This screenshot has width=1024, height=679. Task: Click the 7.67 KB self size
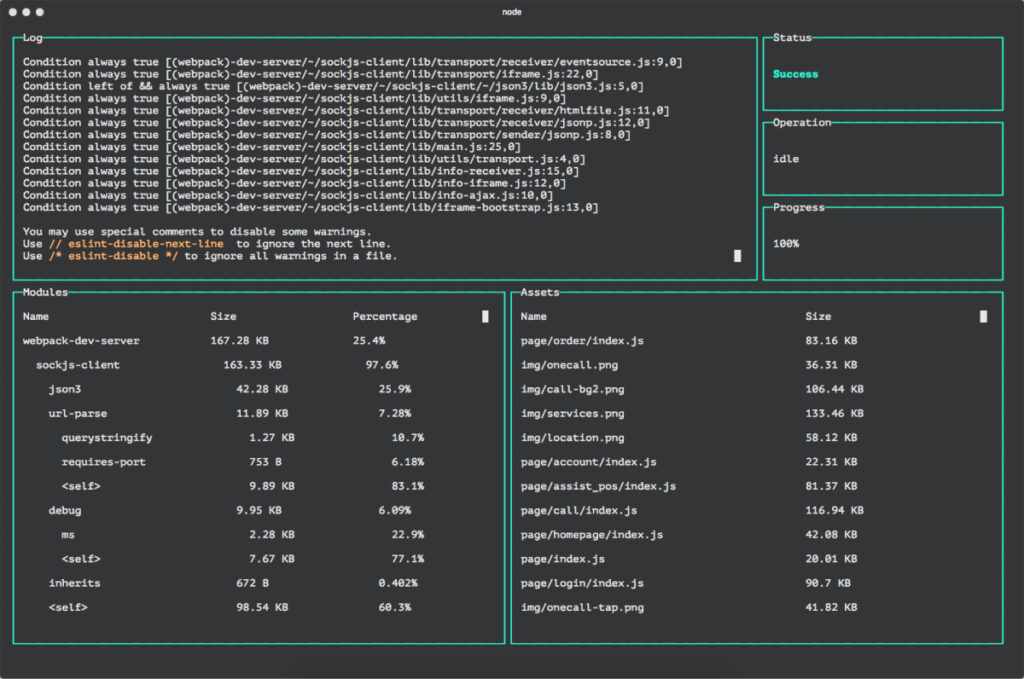click(x=272, y=559)
